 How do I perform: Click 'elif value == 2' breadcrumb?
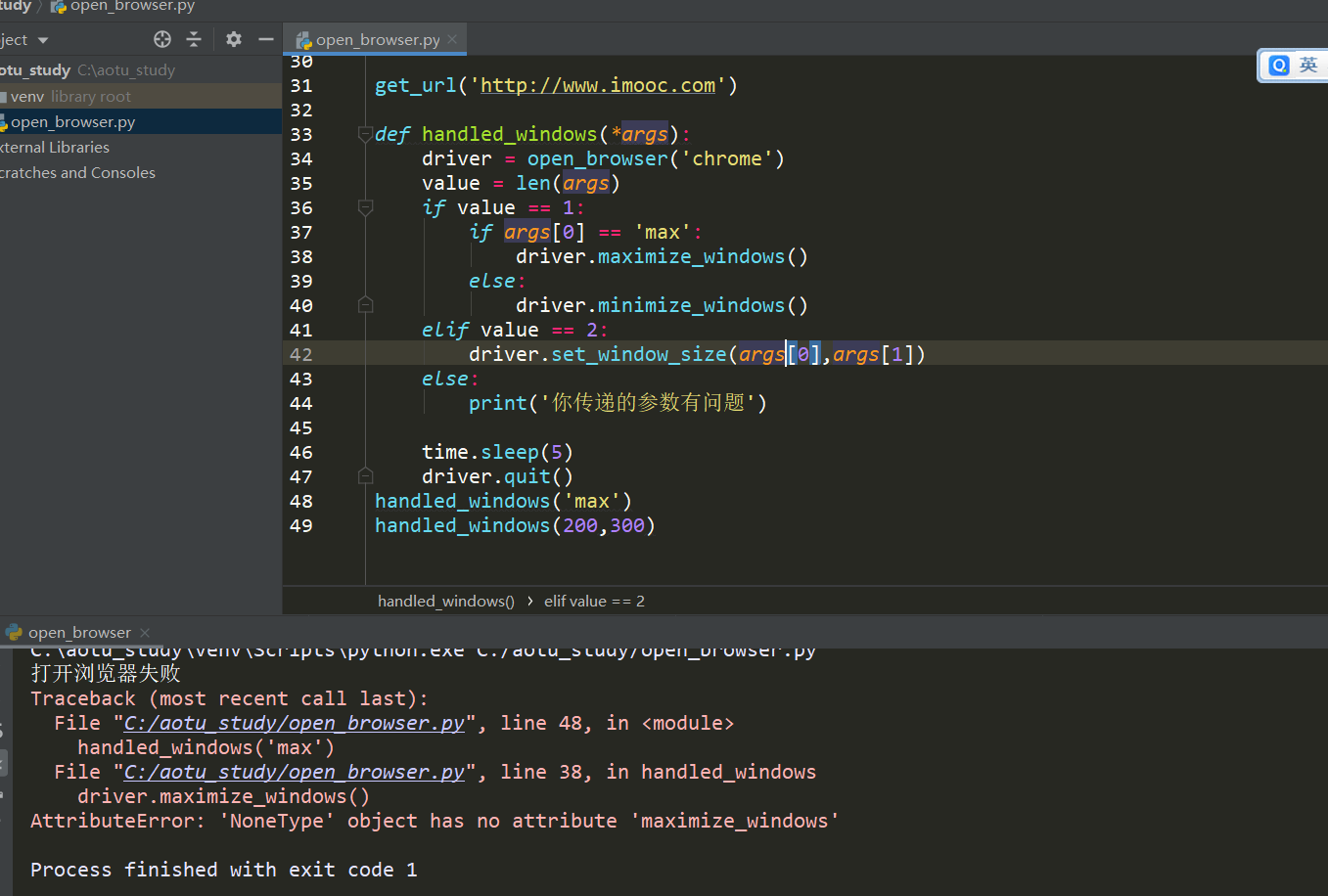(x=594, y=601)
